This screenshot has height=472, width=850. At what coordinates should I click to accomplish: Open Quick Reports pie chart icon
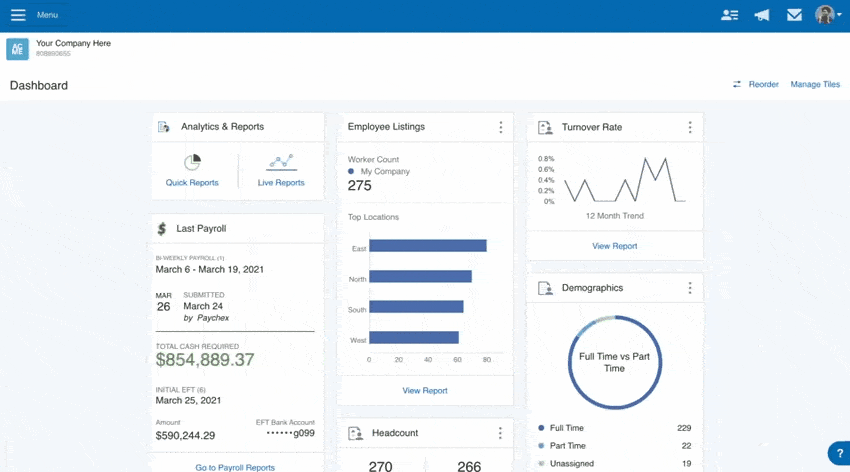(x=192, y=163)
